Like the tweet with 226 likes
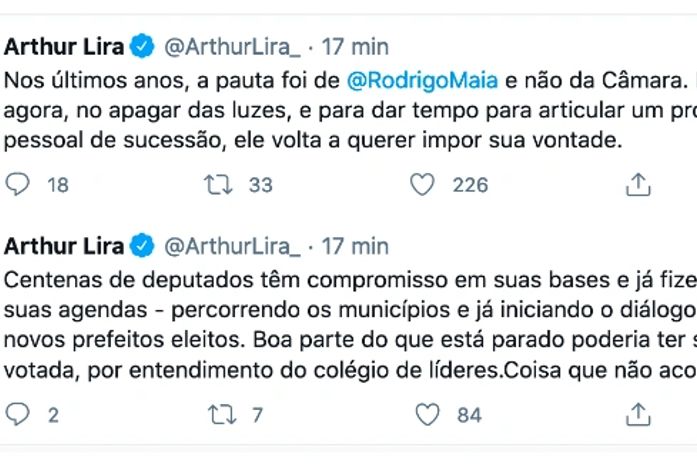This screenshot has height=465, width=697. pyautogui.click(x=424, y=184)
